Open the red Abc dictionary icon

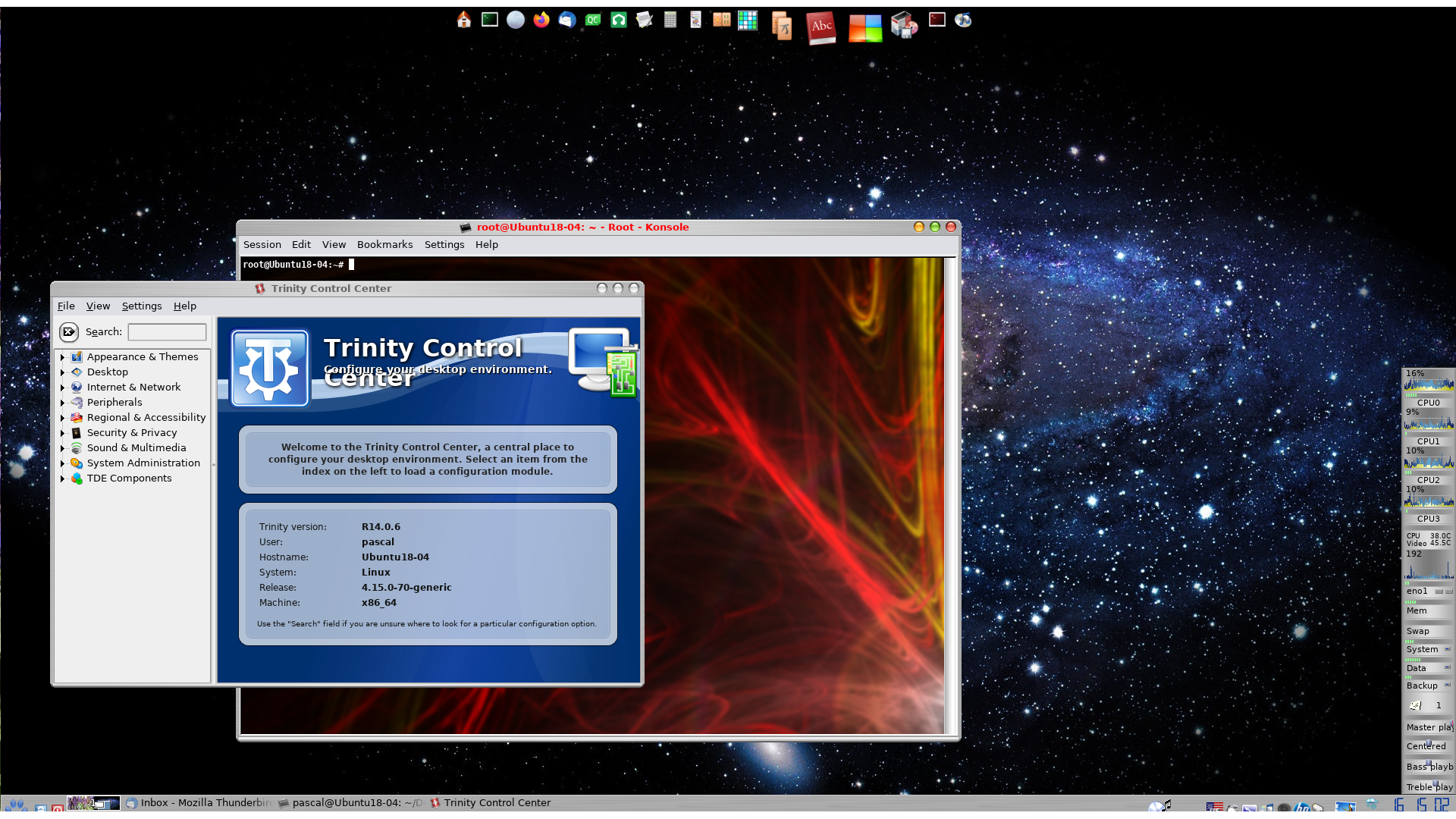[821, 27]
